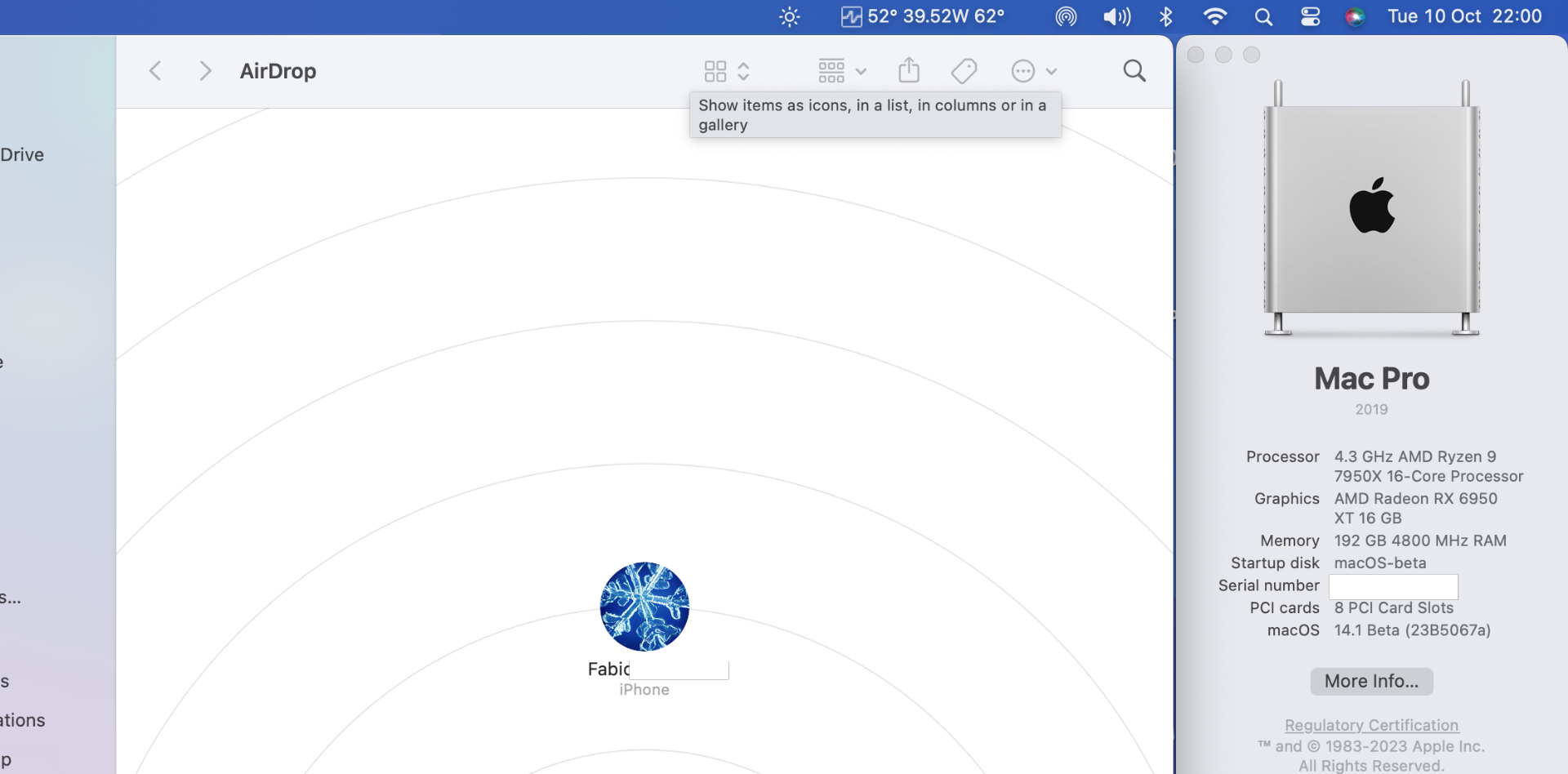Click the iPhone device label

click(644, 690)
